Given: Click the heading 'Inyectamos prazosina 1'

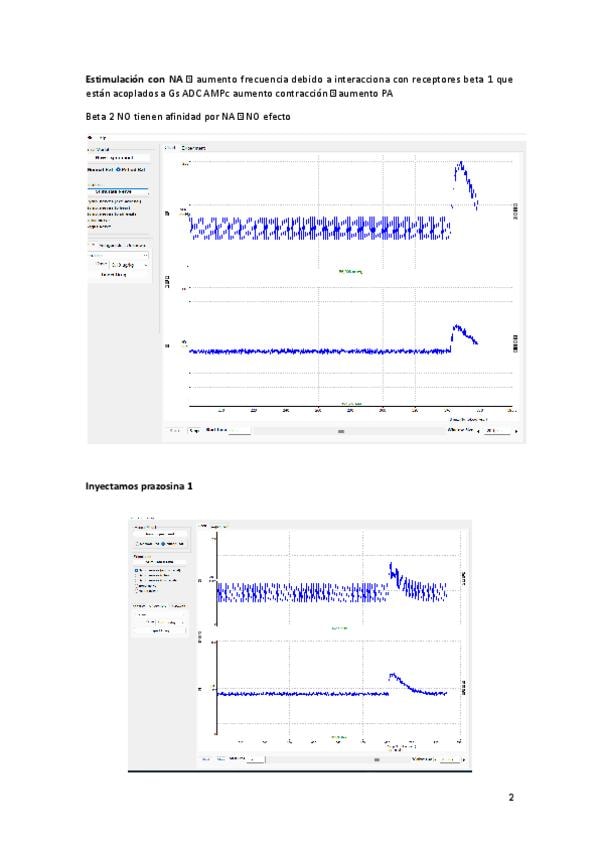Looking at the screenshot, I should pyautogui.click(x=139, y=486).
